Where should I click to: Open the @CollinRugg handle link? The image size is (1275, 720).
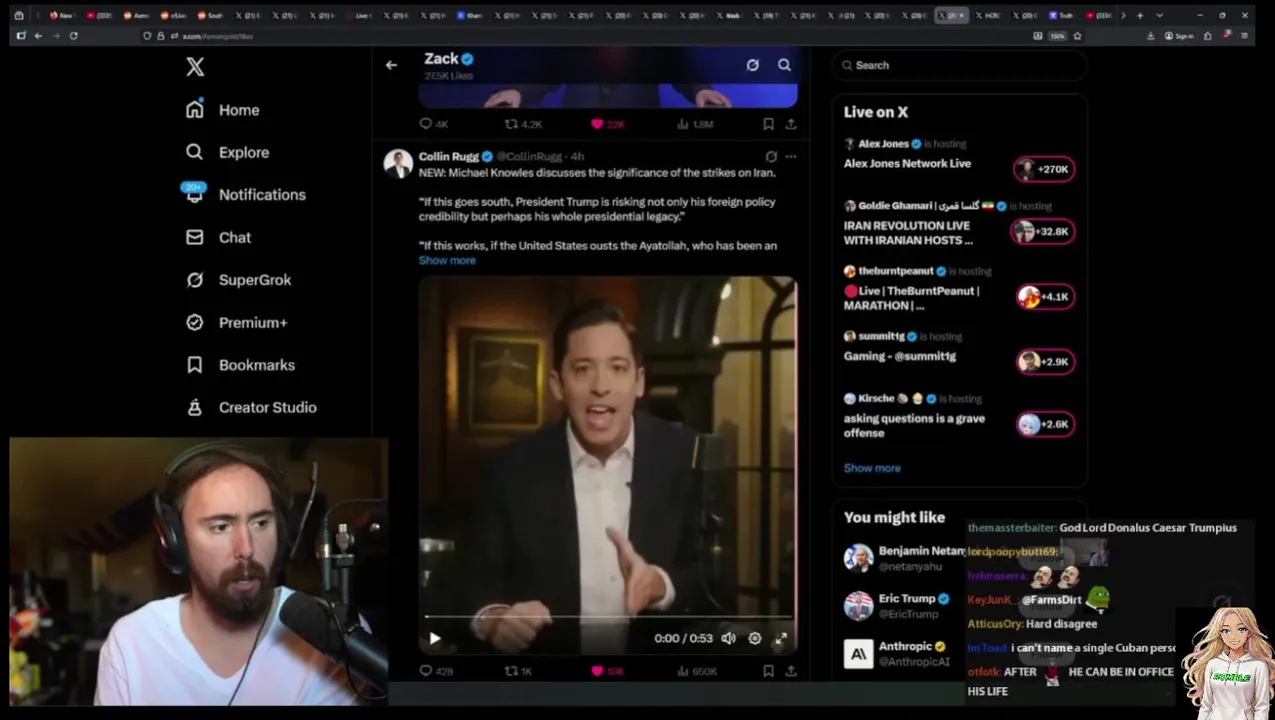(529, 156)
